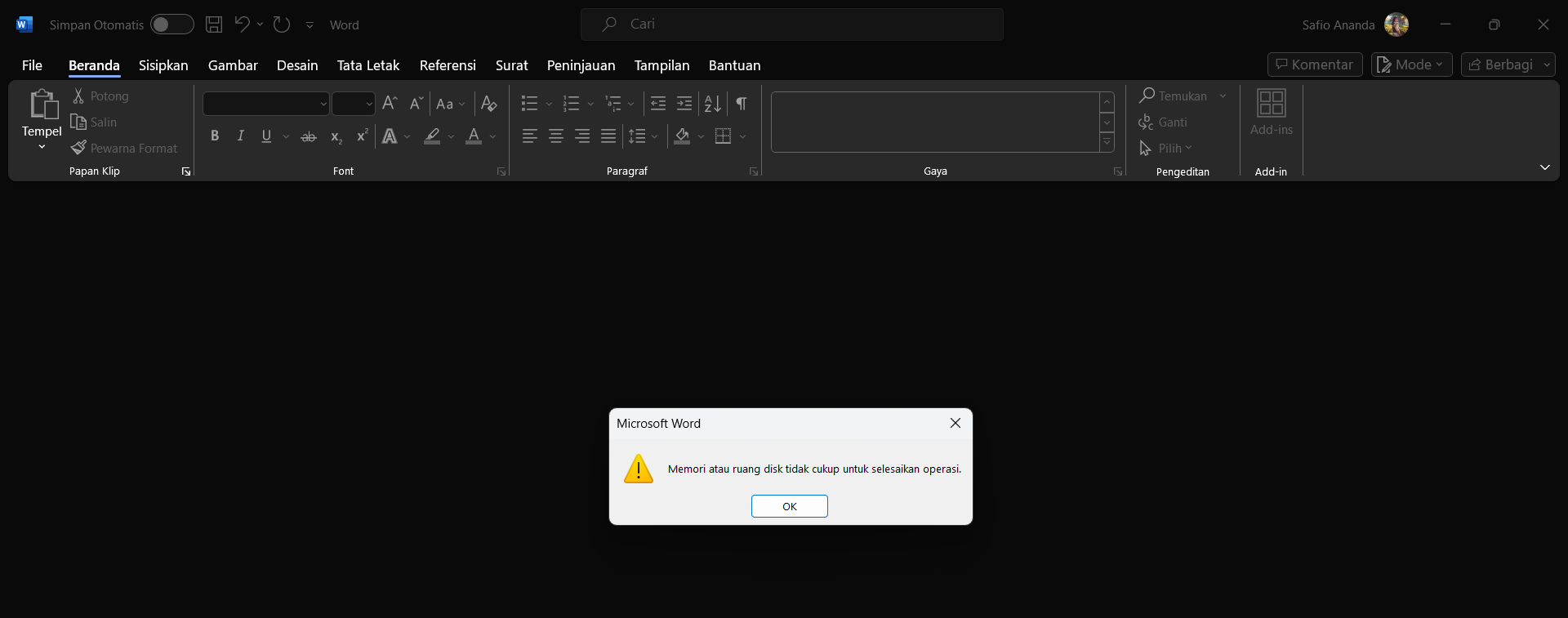Toggle Bold formatting
The height and width of the screenshot is (618, 1568).
coord(215,136)
